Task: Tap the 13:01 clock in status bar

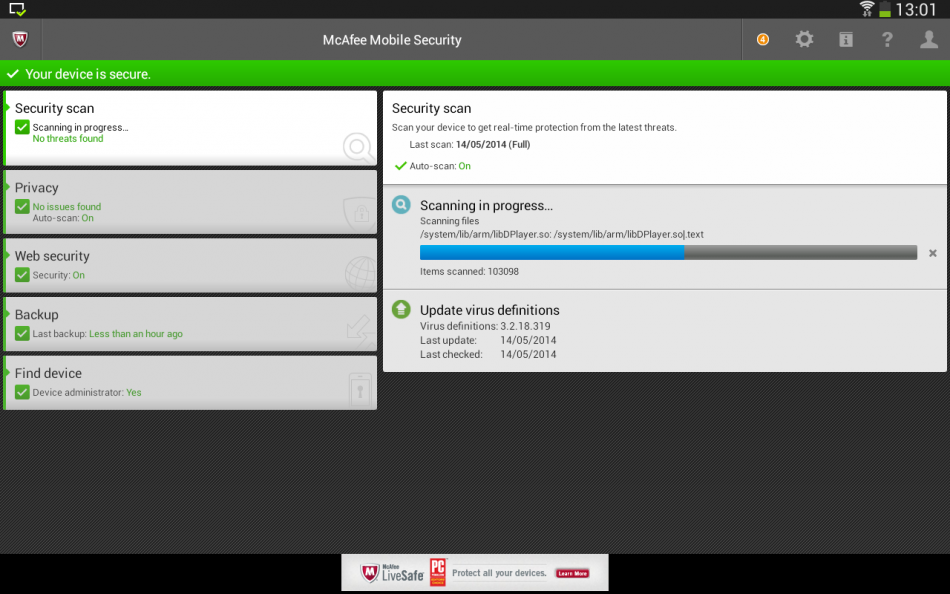Action: point(915,9)
